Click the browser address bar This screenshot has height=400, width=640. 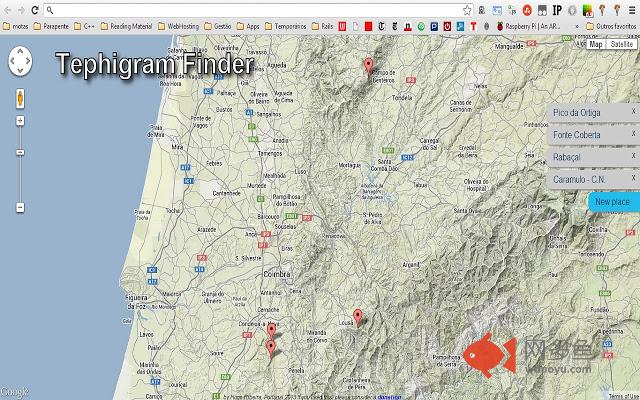click(257, 10)
